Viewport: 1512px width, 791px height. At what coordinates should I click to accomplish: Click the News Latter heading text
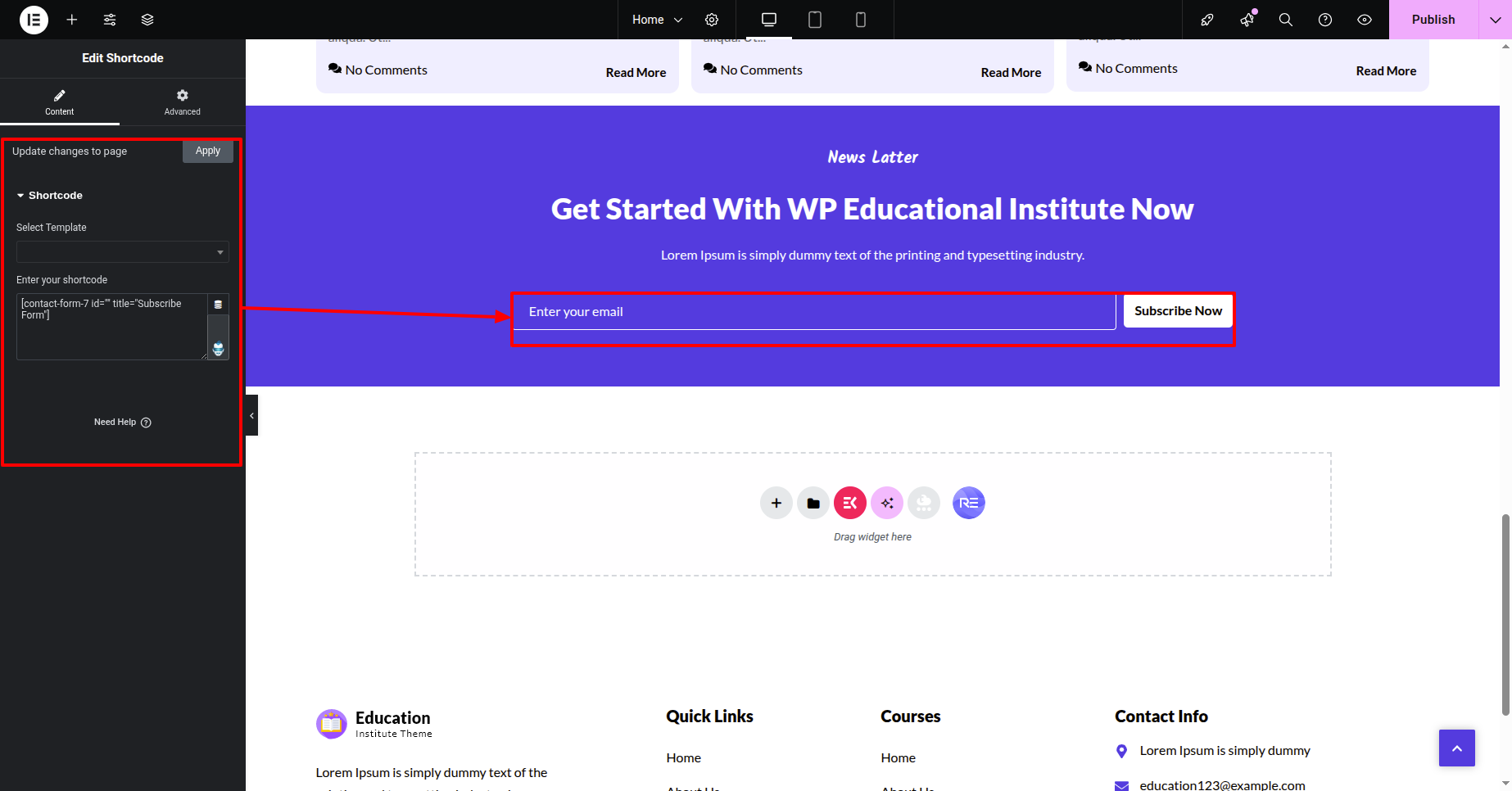pyautogui.click(x=872, y=157)
